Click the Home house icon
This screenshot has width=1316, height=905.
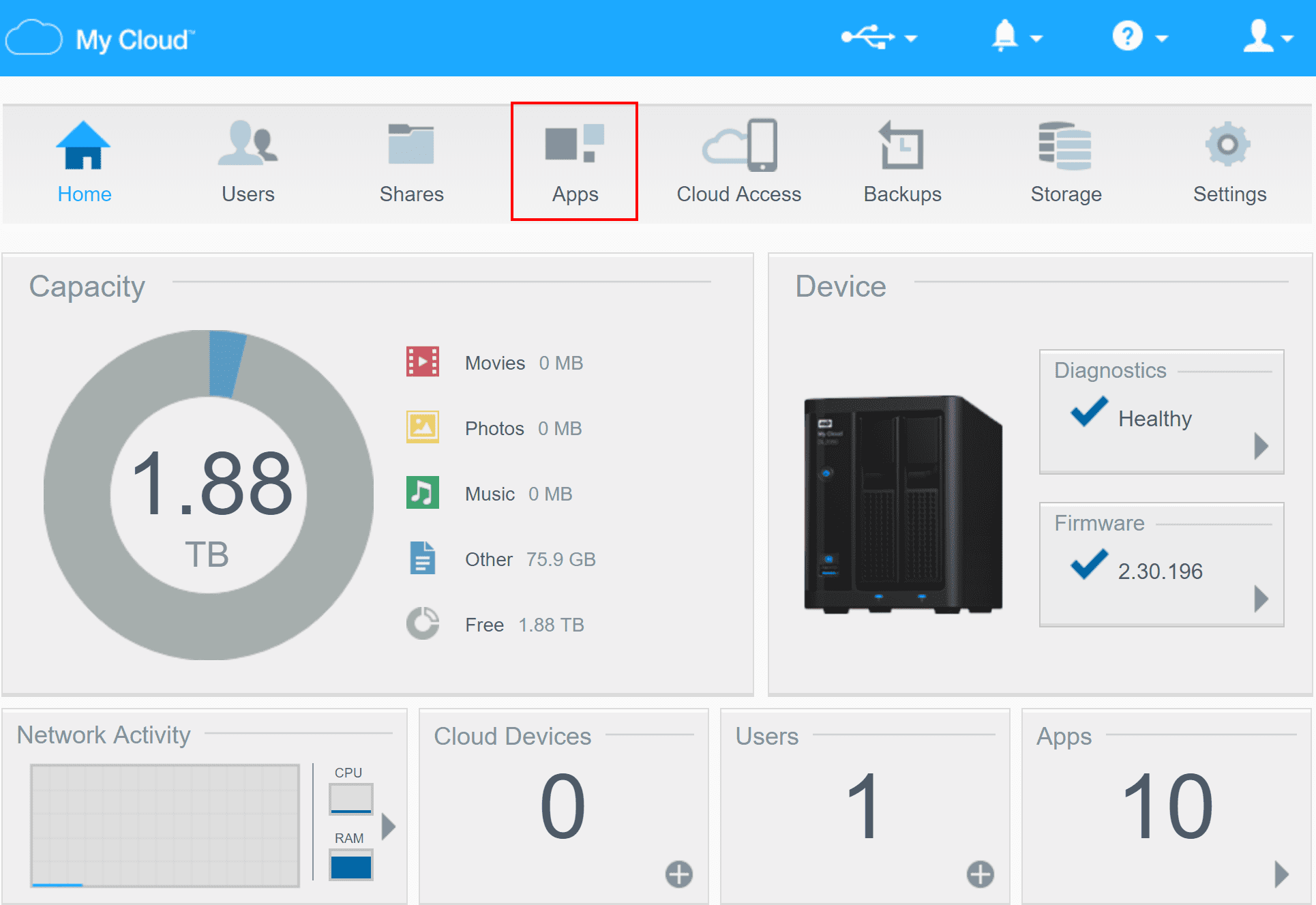(83, 145)
